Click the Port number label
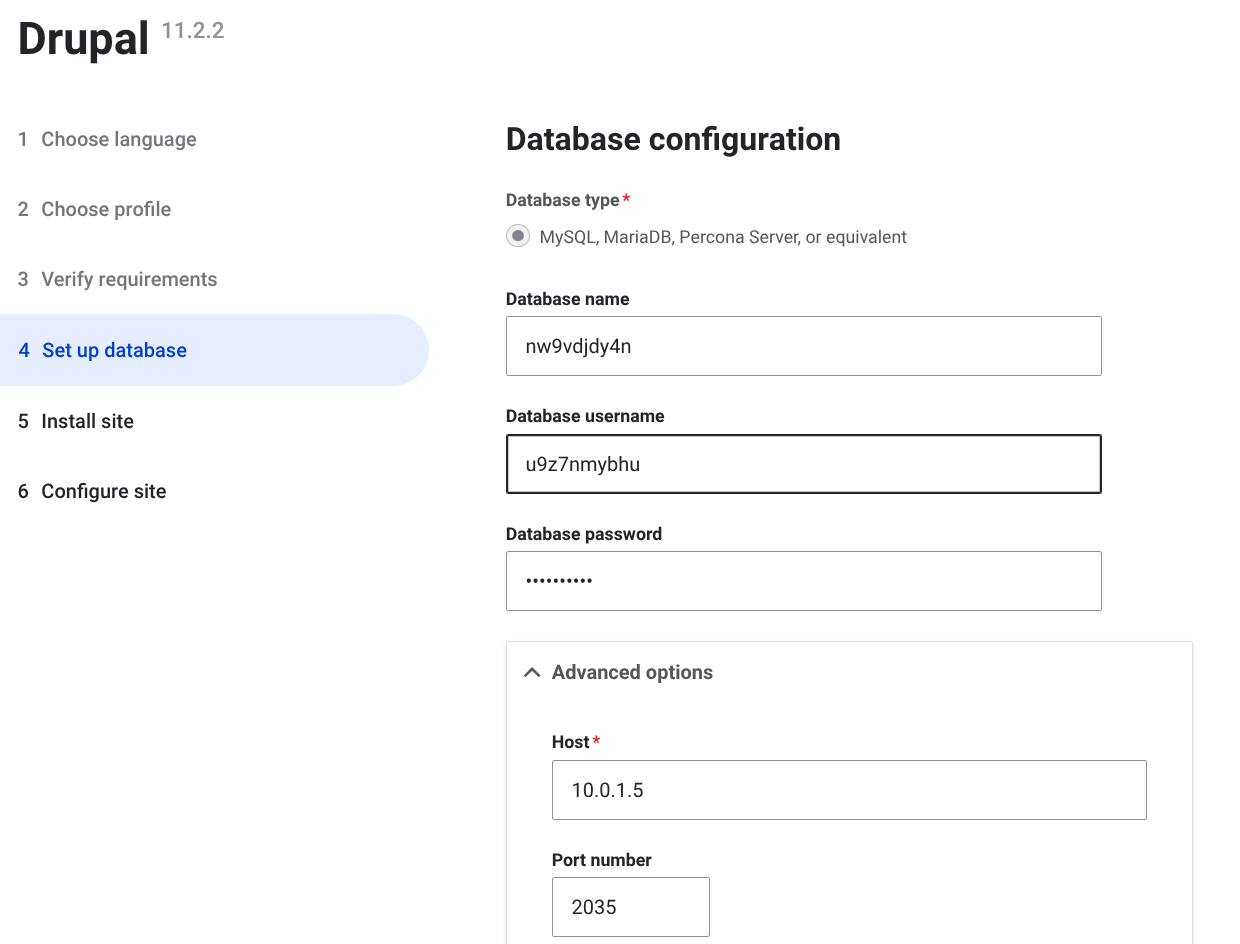This screenshot has width=1240, height=944. (601, 860)
